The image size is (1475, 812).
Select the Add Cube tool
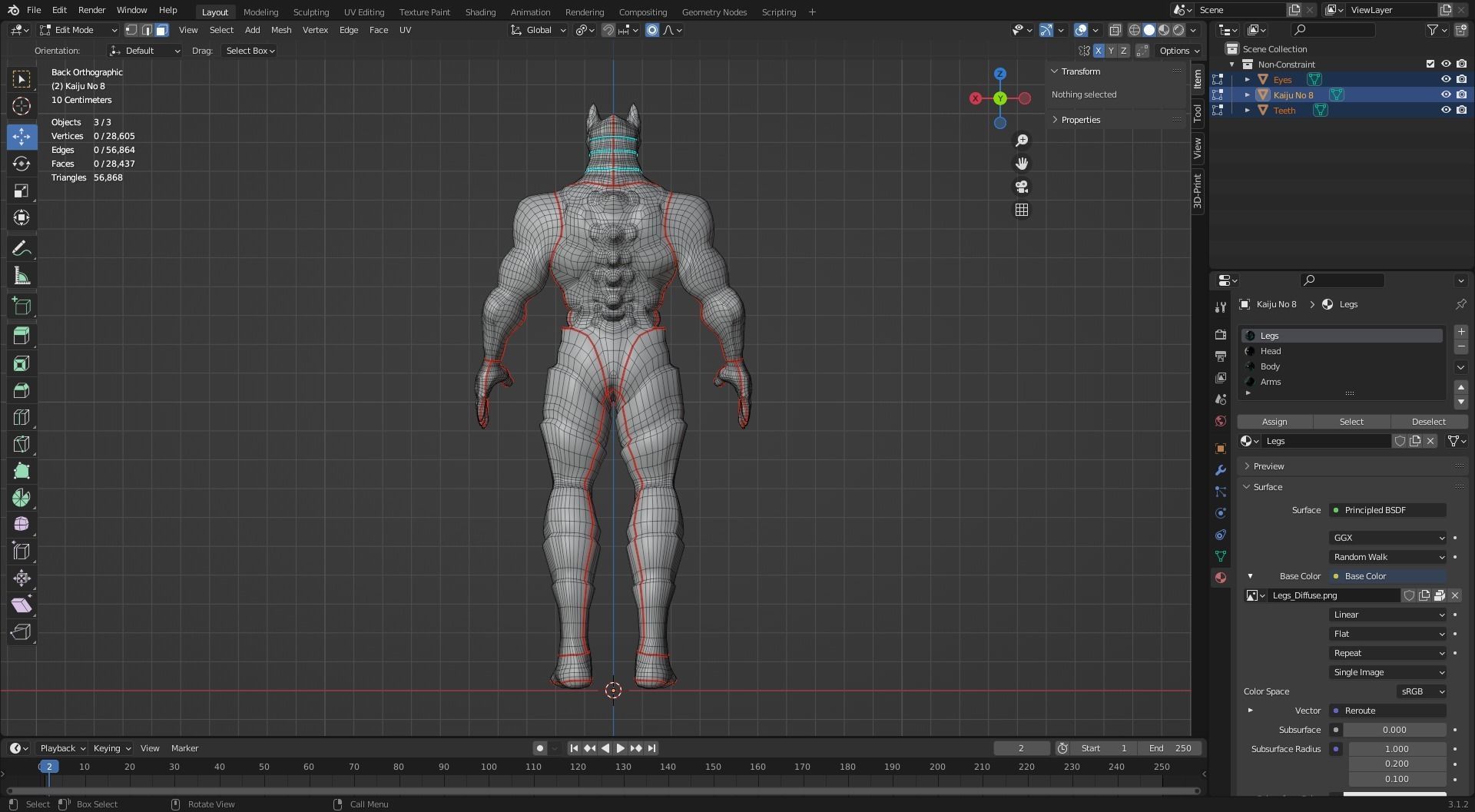coord(22,307)
